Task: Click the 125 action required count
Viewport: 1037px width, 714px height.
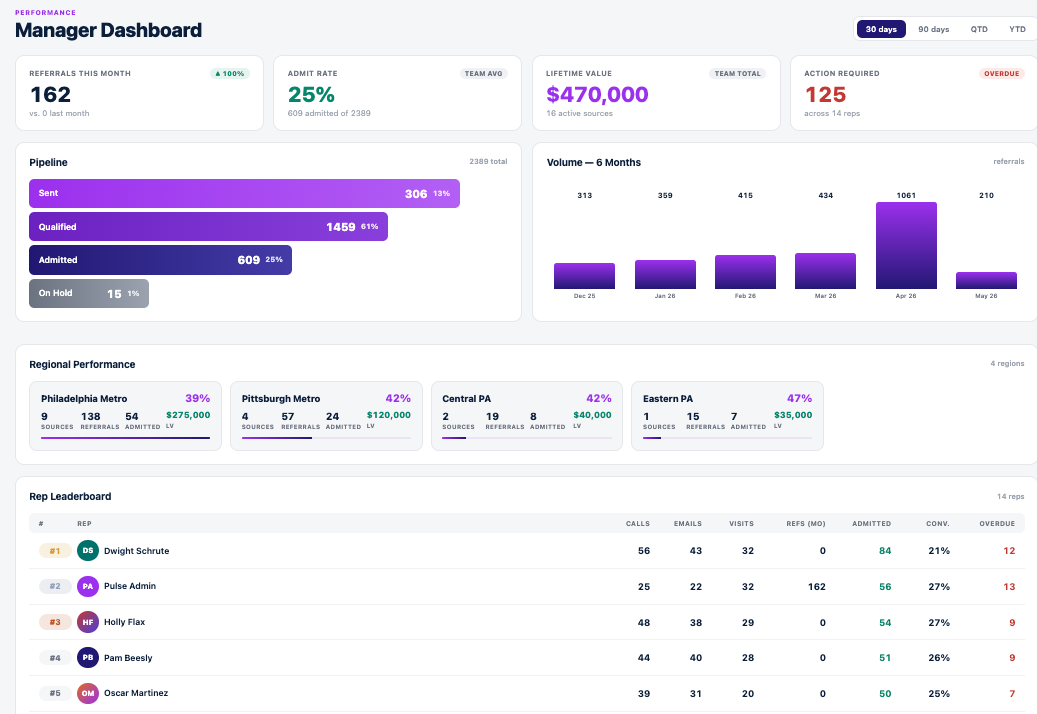Action: (x=825, y=95)
